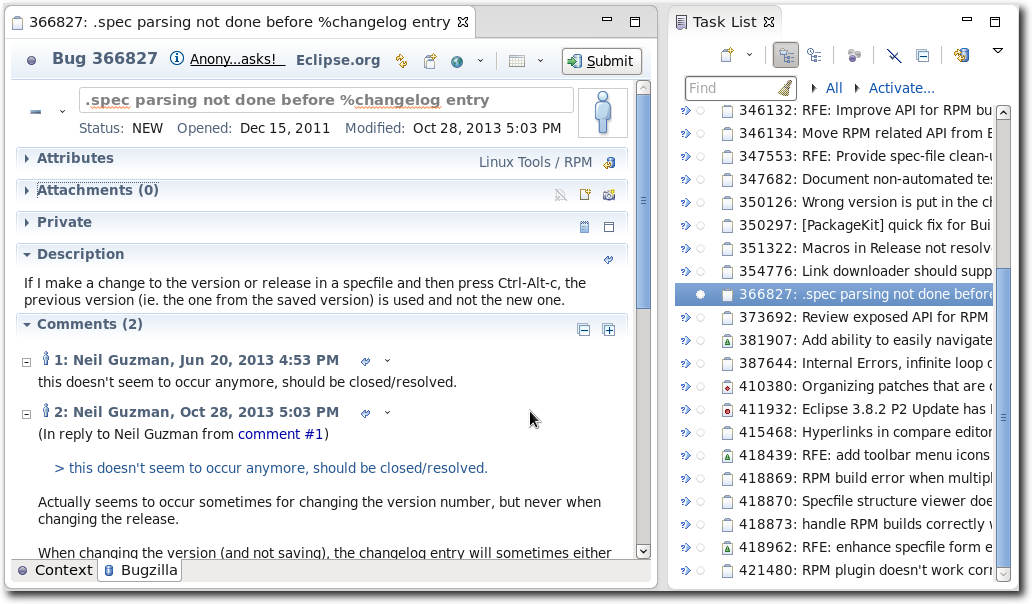The width and height of the screenshot is (1032, 604).
Task: Click the synchronize incoming changes icon beside Eclipse.org
Action: [x=402, y=61]
